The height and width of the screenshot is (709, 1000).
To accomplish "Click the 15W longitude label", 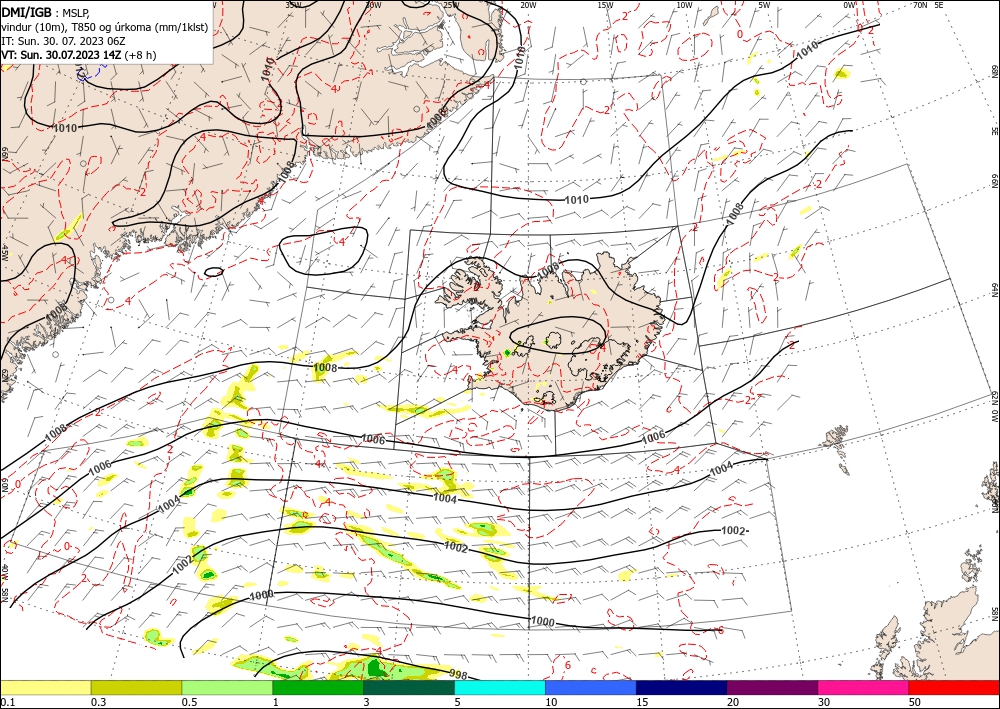I will pos(605,5).
